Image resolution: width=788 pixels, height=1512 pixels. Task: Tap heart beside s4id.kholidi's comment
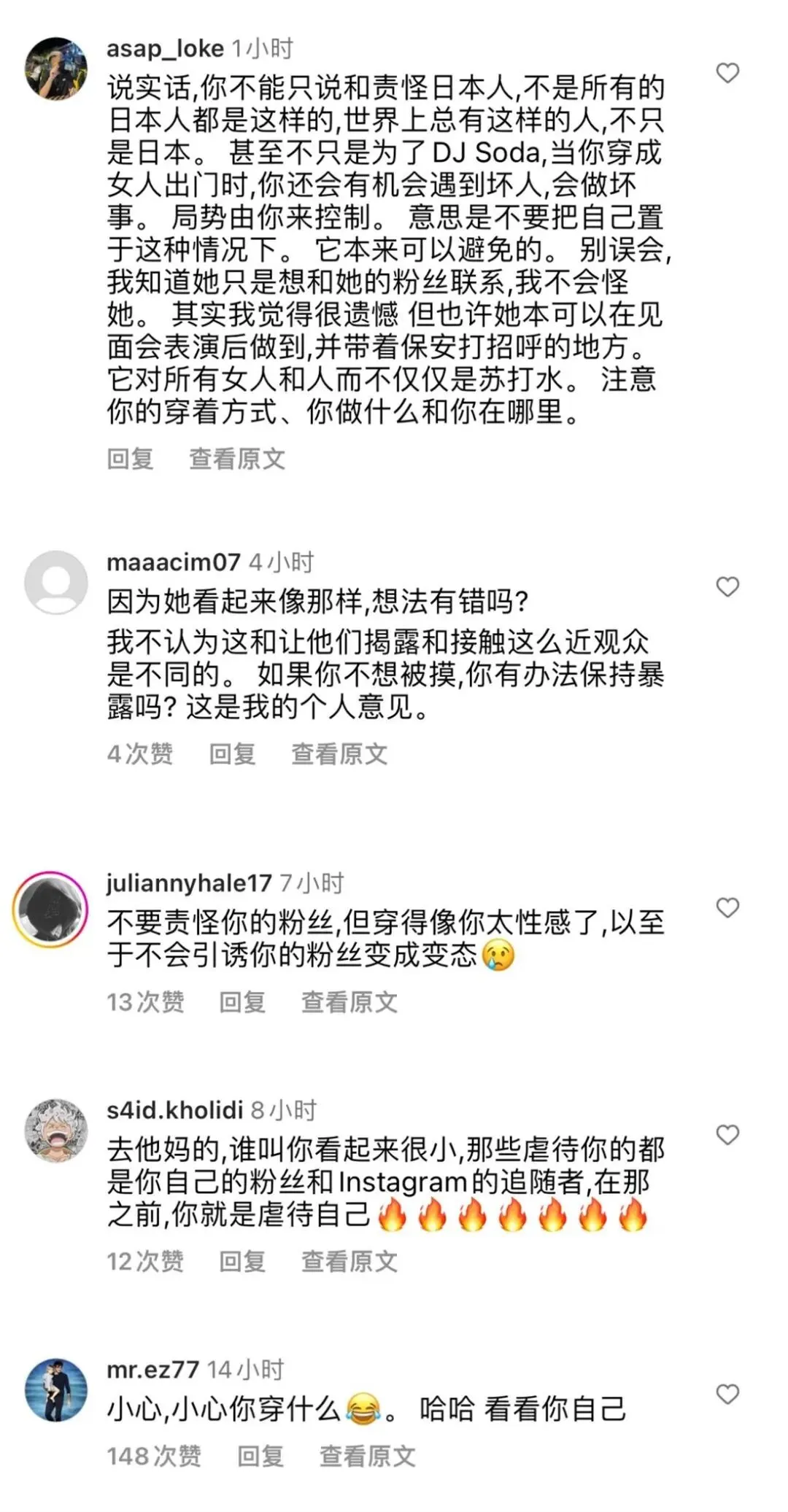point(727,1135)
